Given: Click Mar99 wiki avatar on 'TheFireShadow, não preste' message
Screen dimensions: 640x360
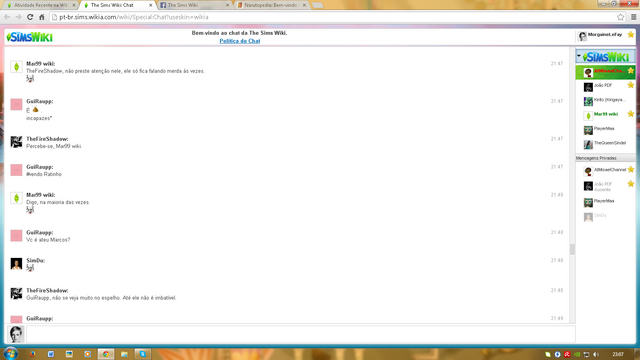Looking at the screenshot, I should tap(16, 67).
